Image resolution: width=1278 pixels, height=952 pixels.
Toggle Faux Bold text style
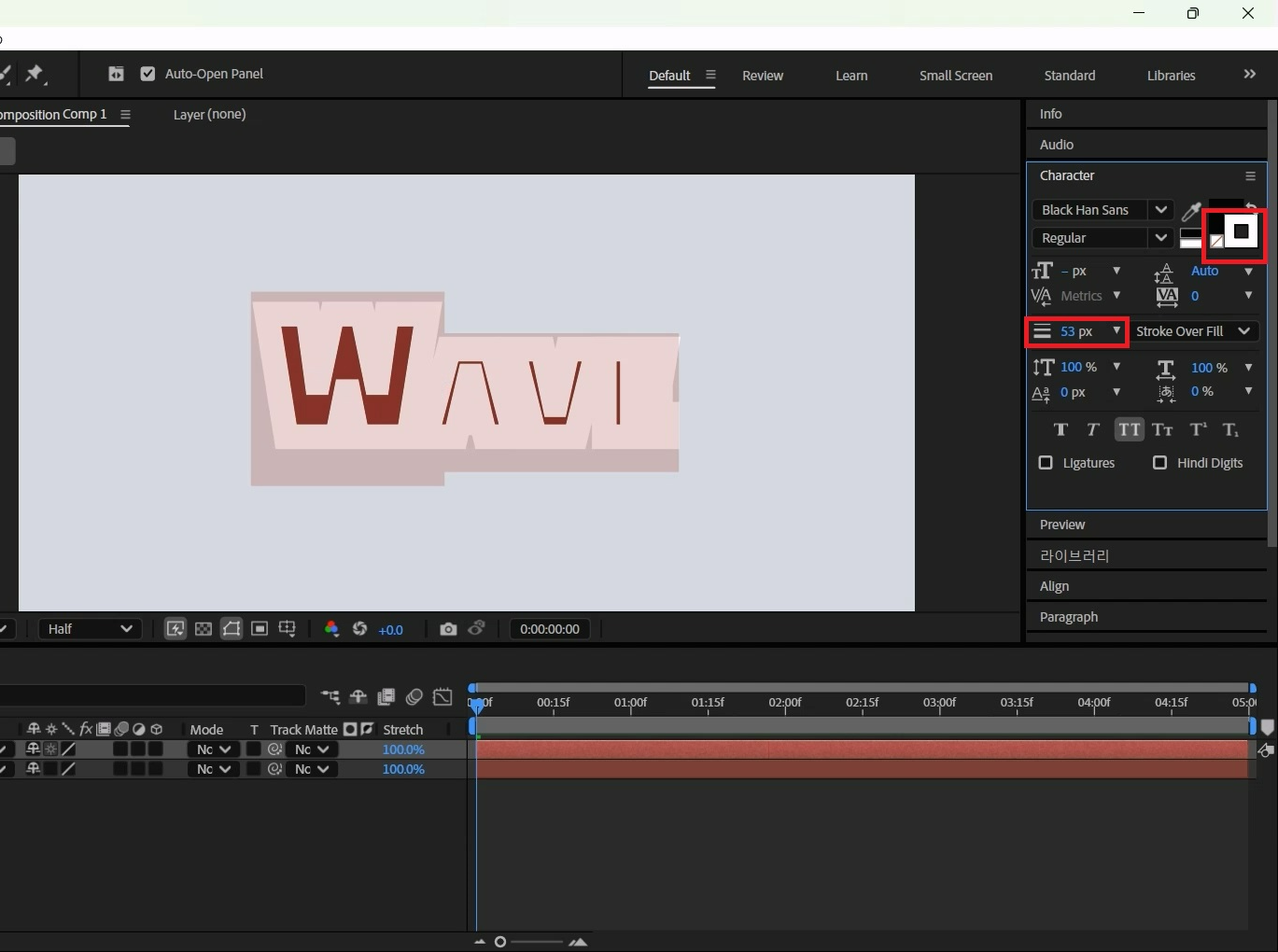coord(1060,429)
